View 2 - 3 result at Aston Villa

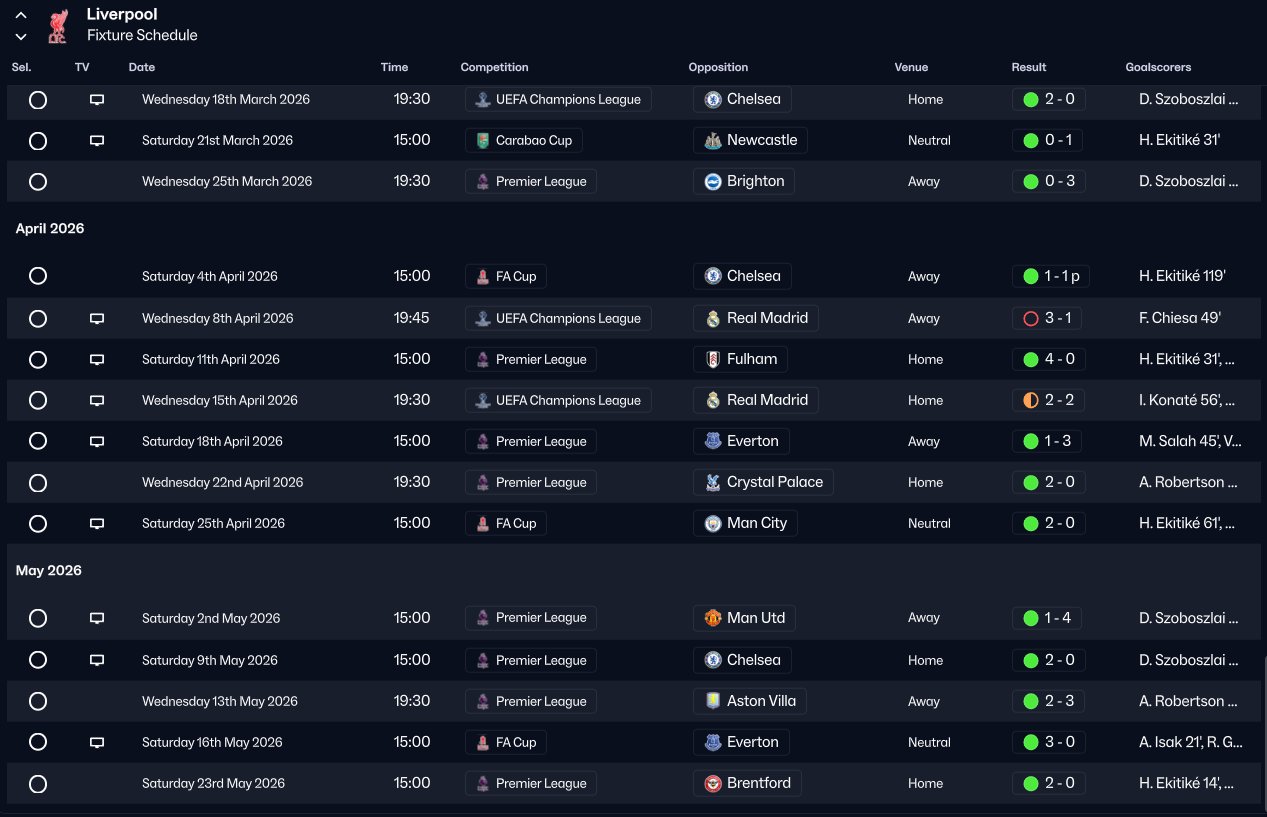tap(1049, 701)
